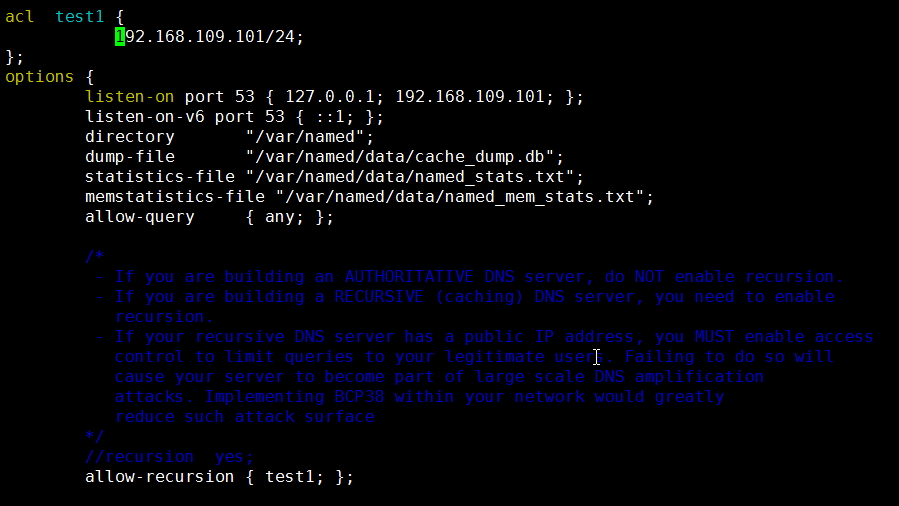
Task: Click the allow-recursion directive
Action: [159, 477]
